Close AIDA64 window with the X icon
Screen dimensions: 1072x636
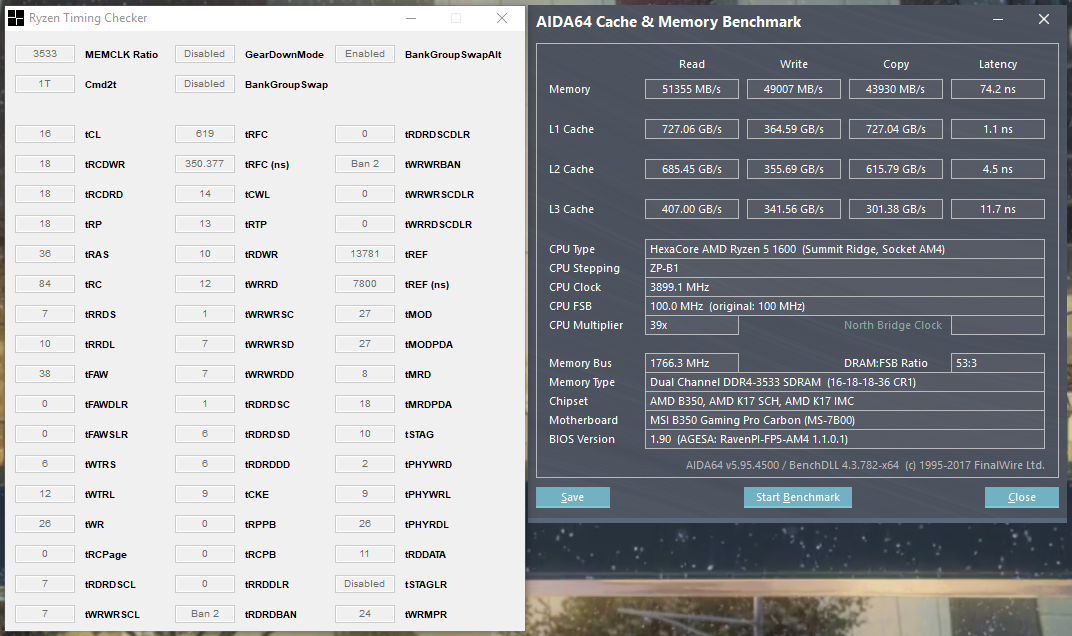[x=1043, y=20]
